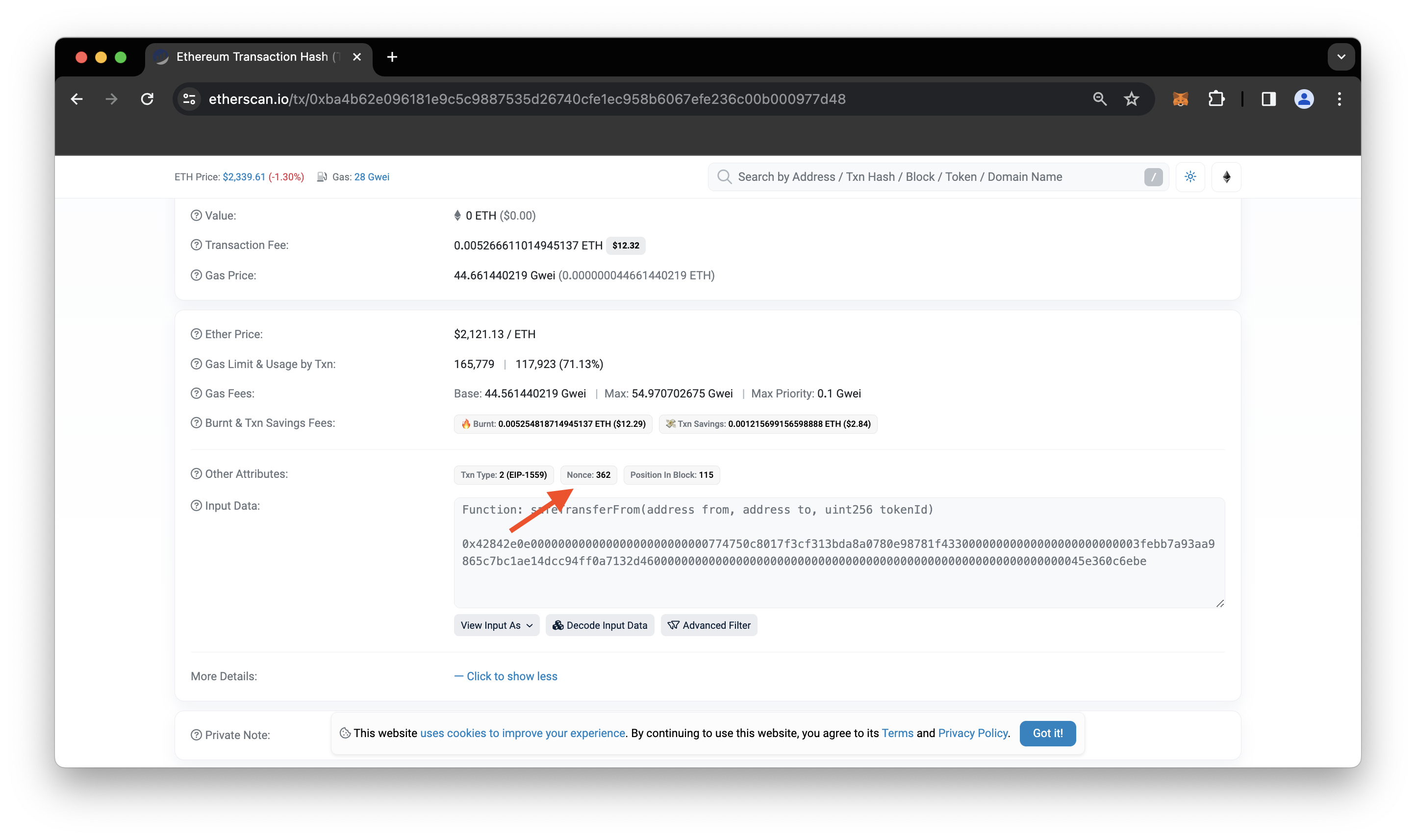The width and height of the screenshot is (1416, 840).
Task: Click the Burnt fee badge
Action: tap(553, 424)
